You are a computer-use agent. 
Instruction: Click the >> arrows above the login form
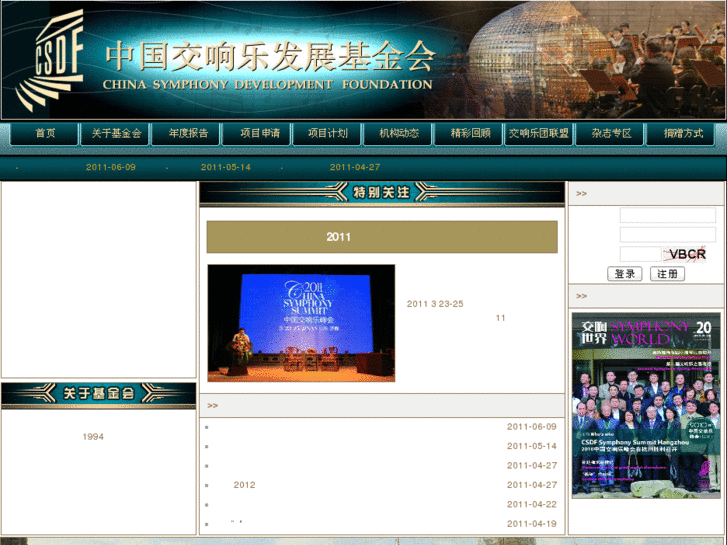(581, 193)
